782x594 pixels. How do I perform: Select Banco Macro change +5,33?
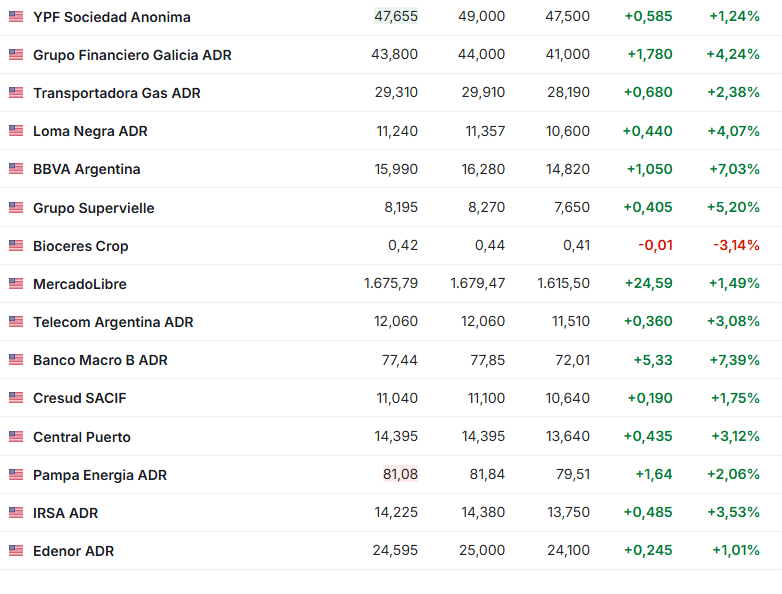[653, 360]
